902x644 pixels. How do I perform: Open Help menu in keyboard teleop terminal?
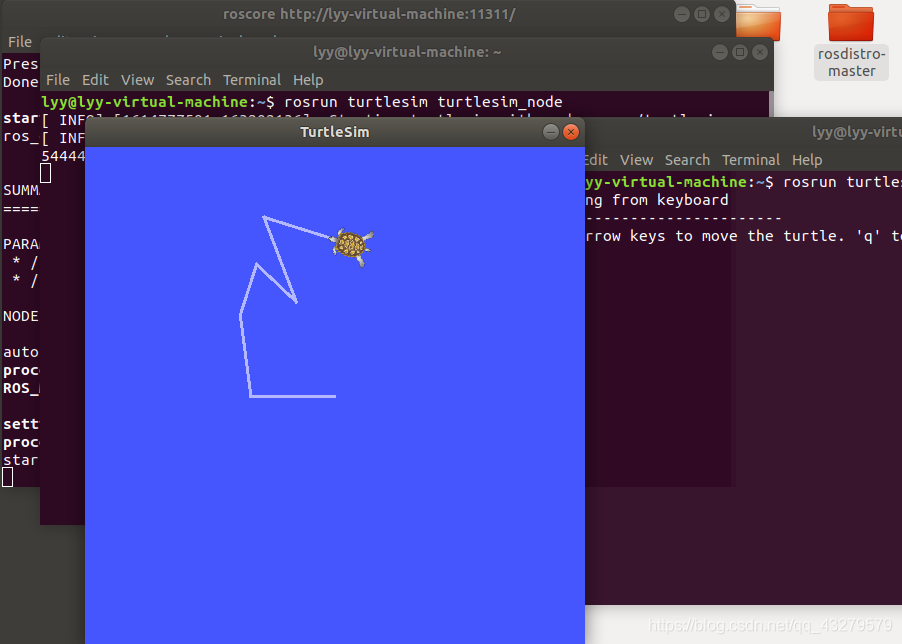click(x=807, y=160)
